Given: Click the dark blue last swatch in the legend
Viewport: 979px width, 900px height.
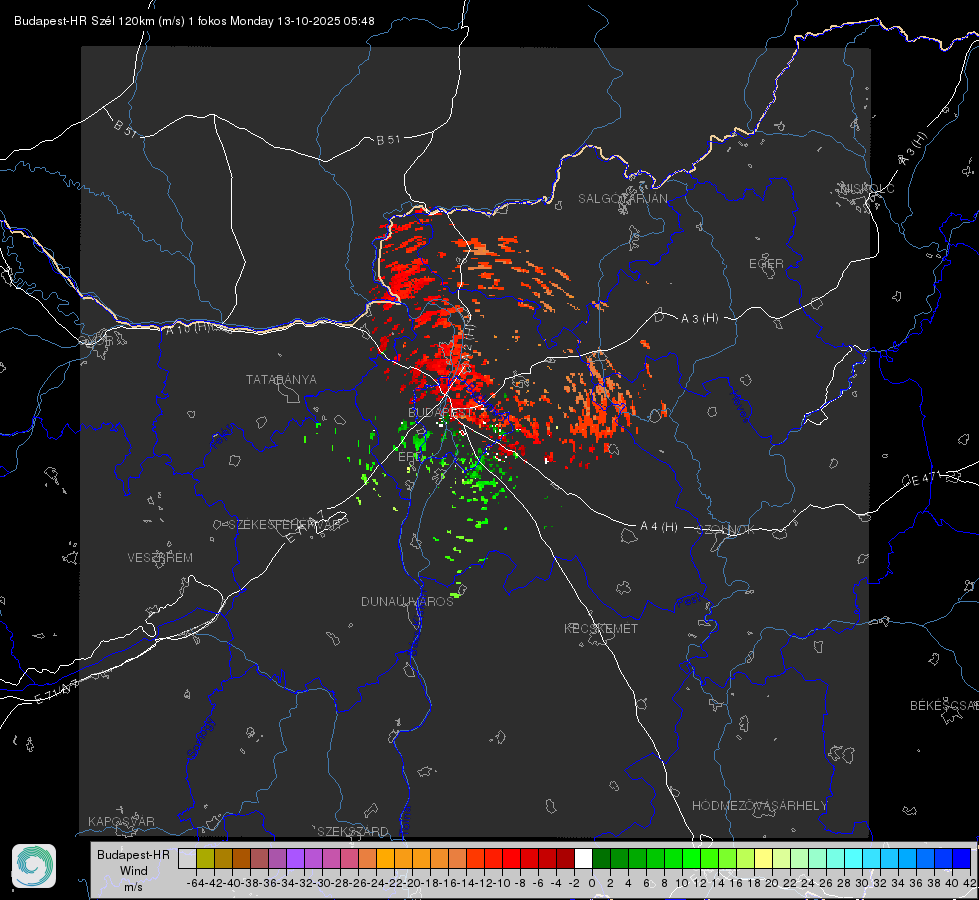Looking at the screenshot, I should (962, 858).
